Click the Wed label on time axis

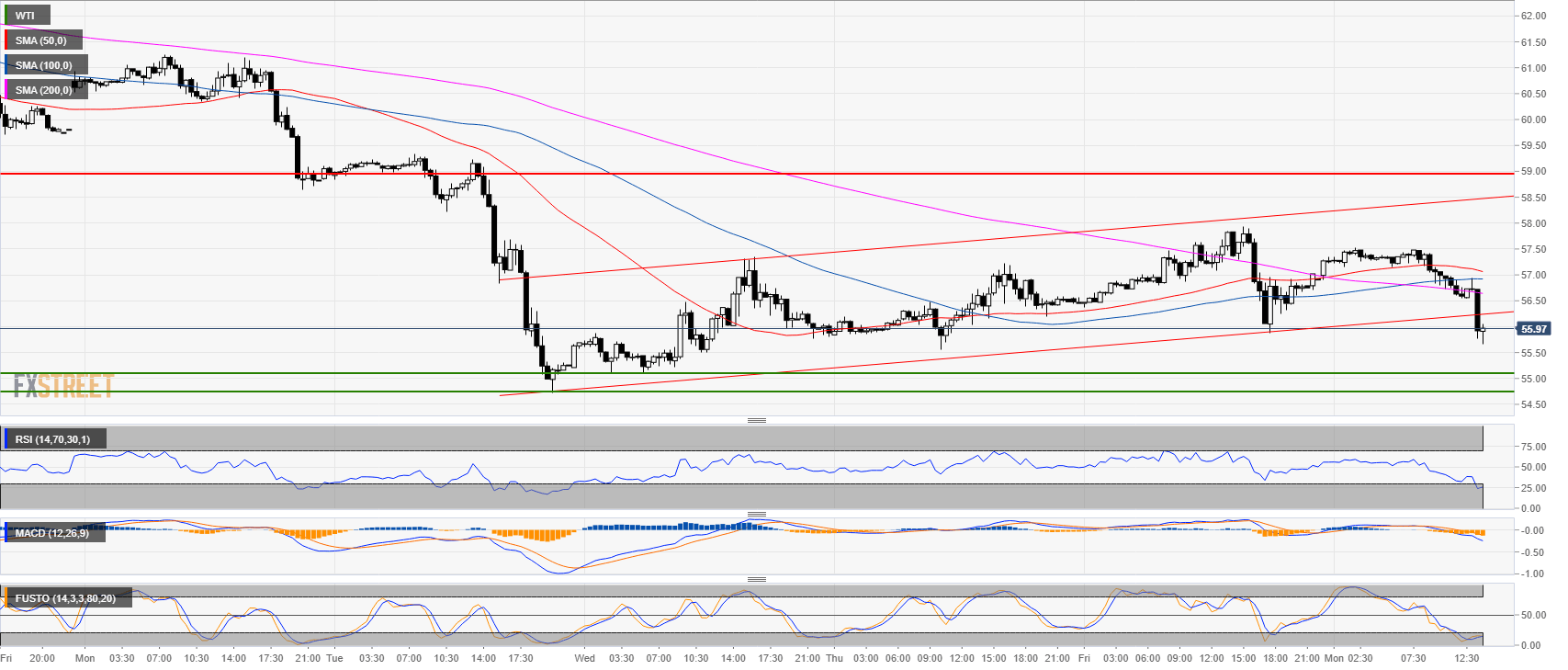coord(584,658)
